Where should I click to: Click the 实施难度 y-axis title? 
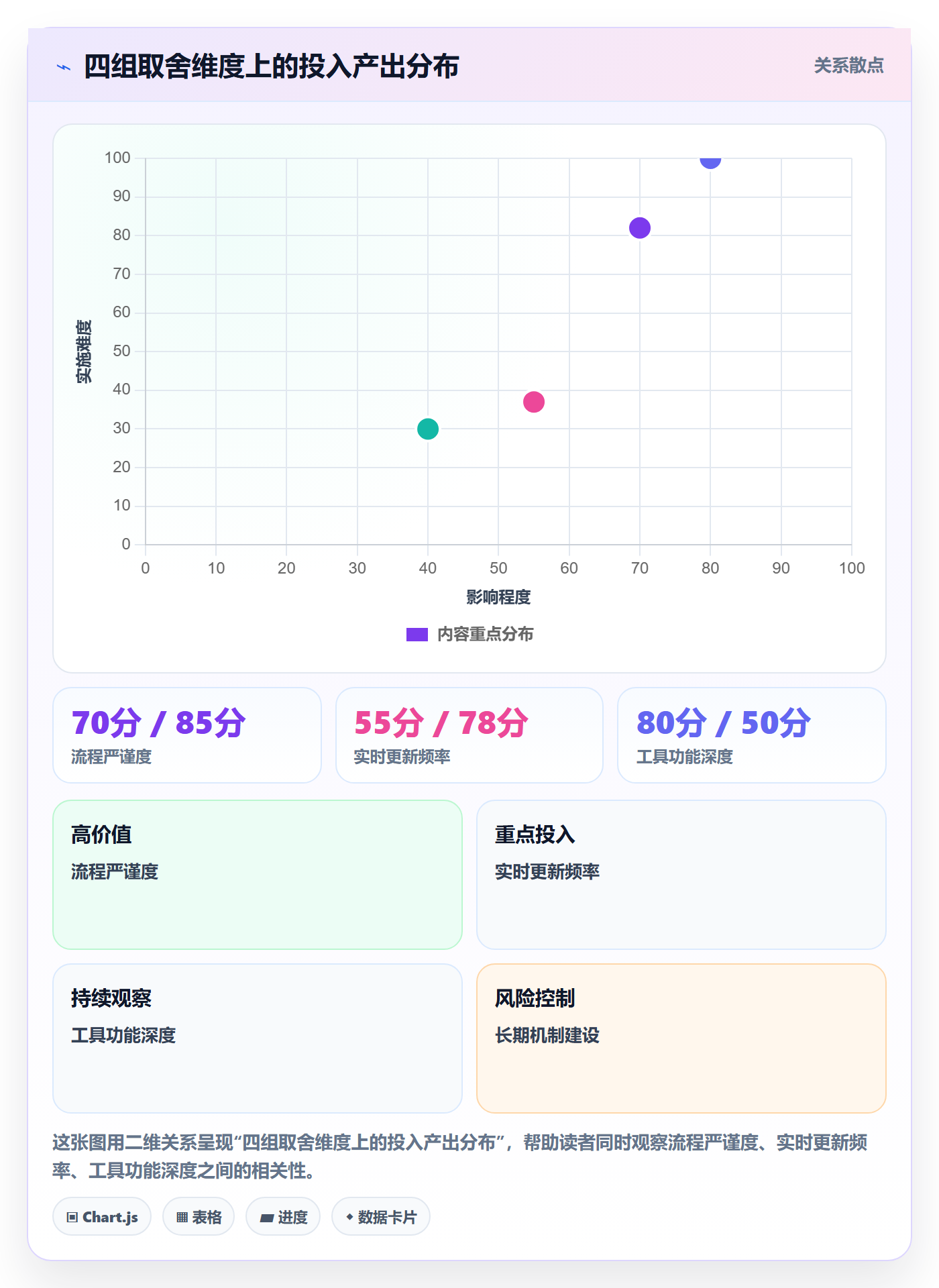pos(84,352)
